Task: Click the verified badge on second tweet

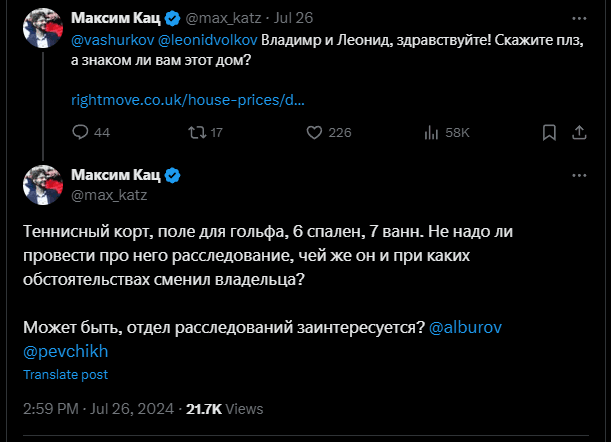Action: click(x=172, y=176)
